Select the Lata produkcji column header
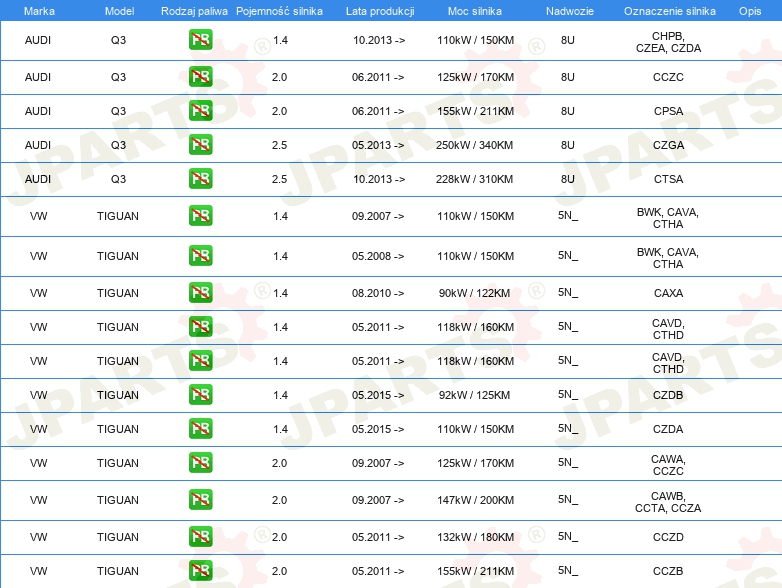The width and height of the screenshot is (782, 588). point(378,10)
